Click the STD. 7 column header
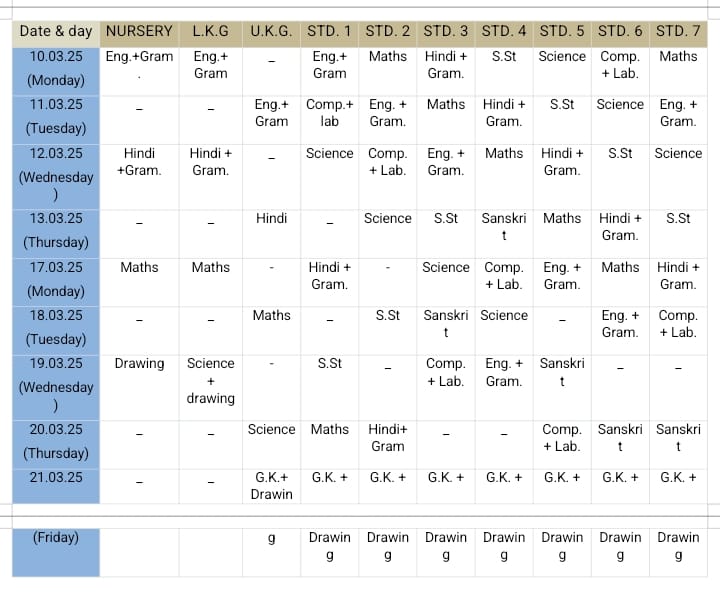 coord(678,32)
